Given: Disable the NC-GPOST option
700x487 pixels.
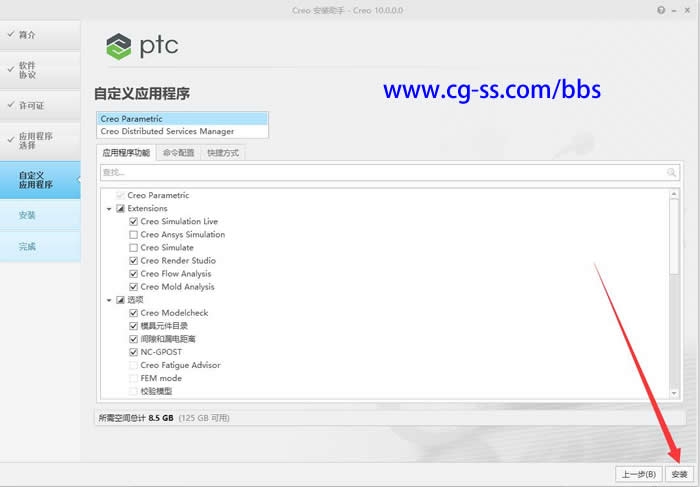Looking at the screenshot, I should pyautogui.click(x=134, y=352).
